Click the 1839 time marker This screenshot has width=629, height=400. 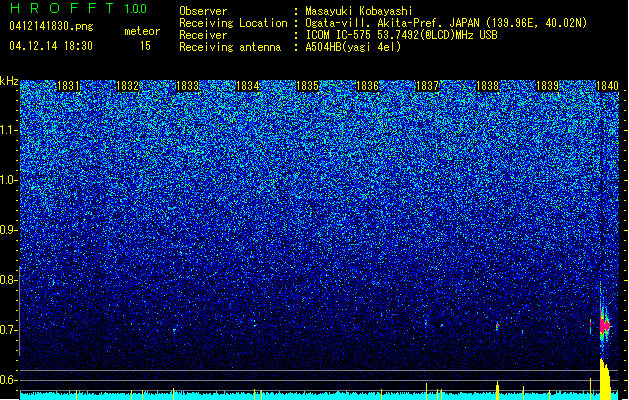pyautogui.click(x=548, y=86)
